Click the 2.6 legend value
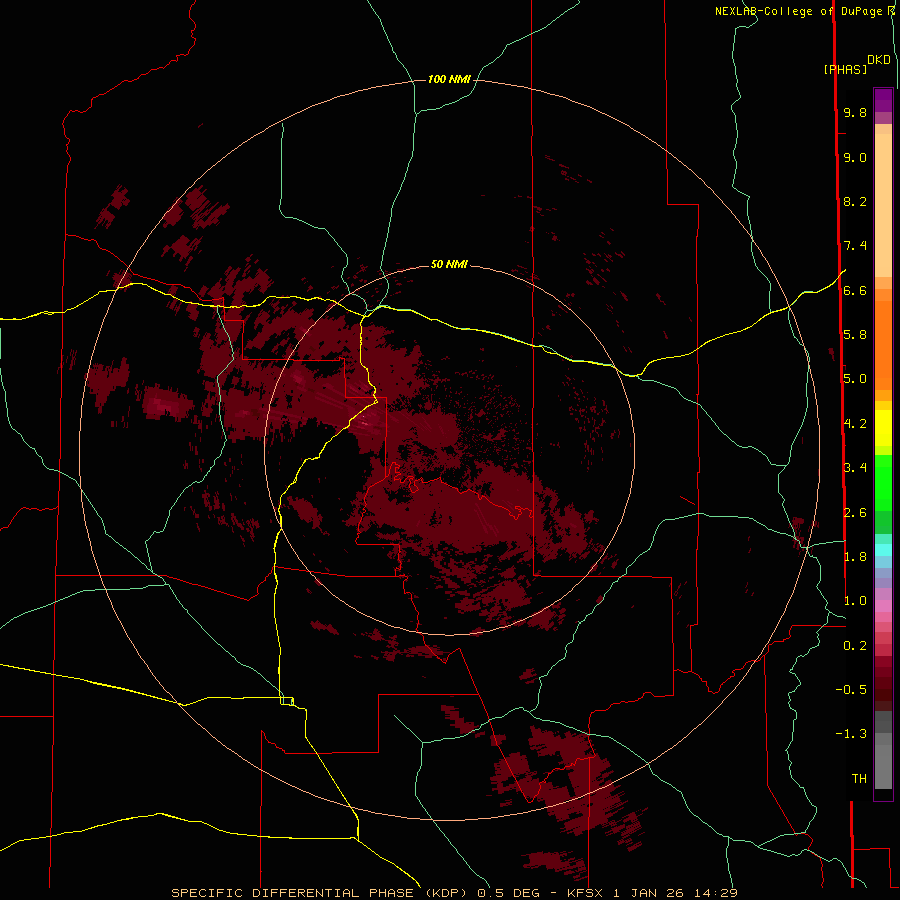The height and width of the screenshot is (900, 900). 855,512
